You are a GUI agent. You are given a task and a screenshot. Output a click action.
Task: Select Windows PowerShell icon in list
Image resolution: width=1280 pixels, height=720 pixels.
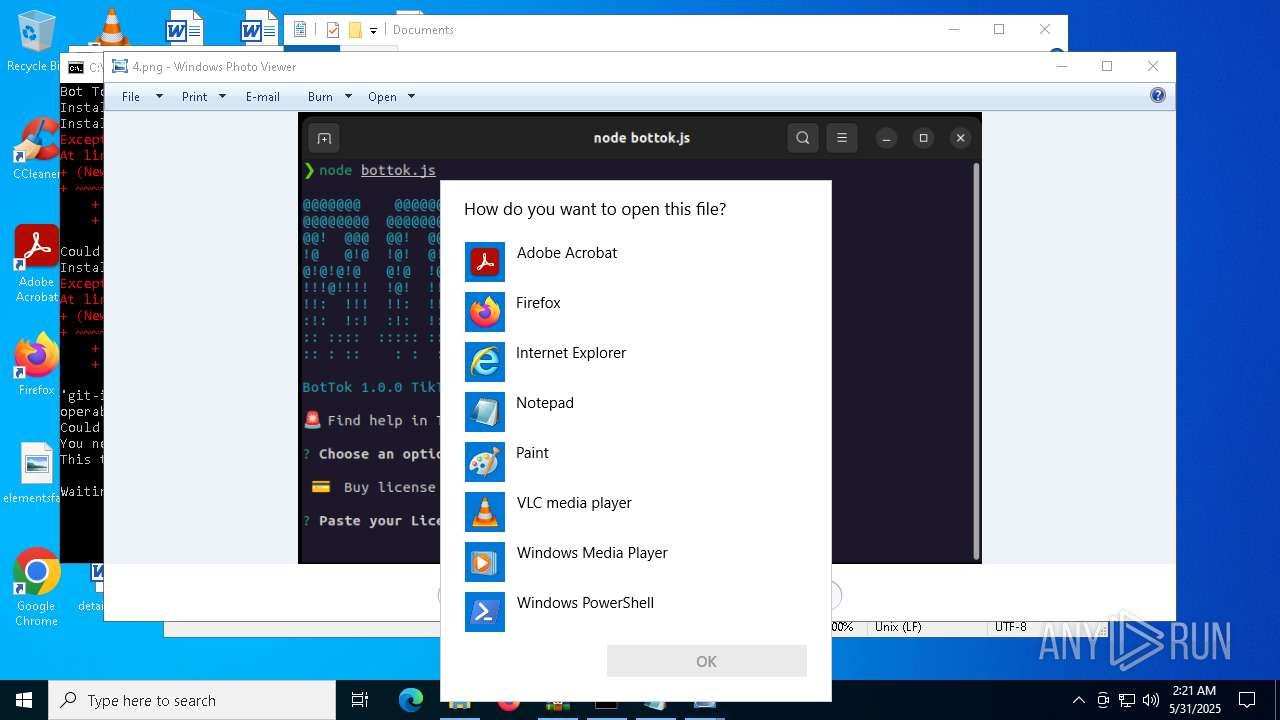tap(485, 612)
